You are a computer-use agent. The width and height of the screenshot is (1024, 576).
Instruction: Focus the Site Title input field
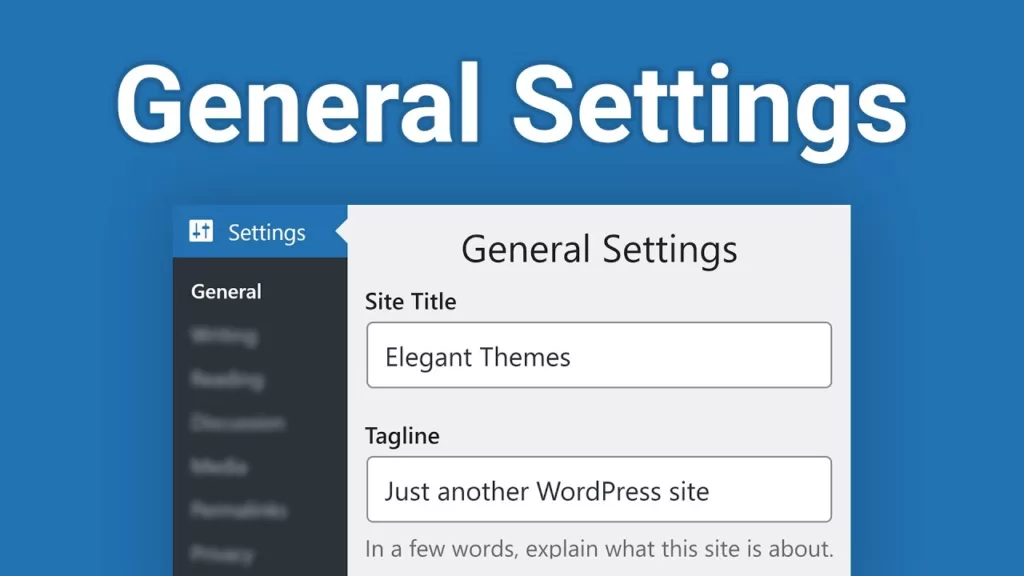tap(598, 355)
